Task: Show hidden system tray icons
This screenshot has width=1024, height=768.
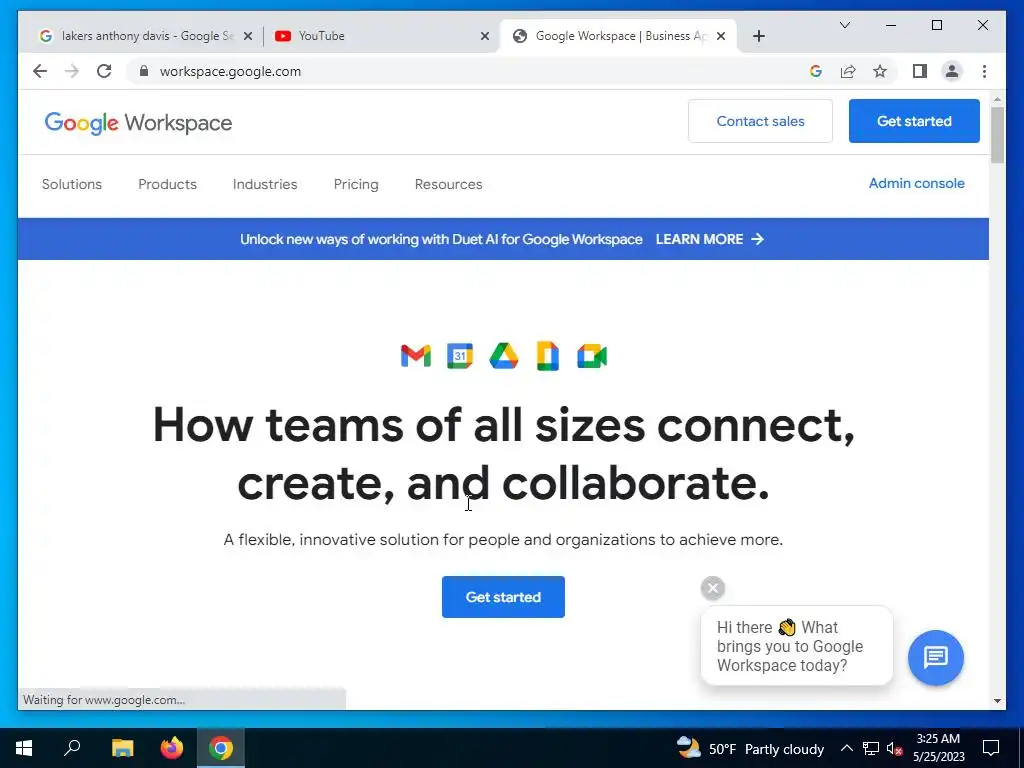Action: coord(846,748)
